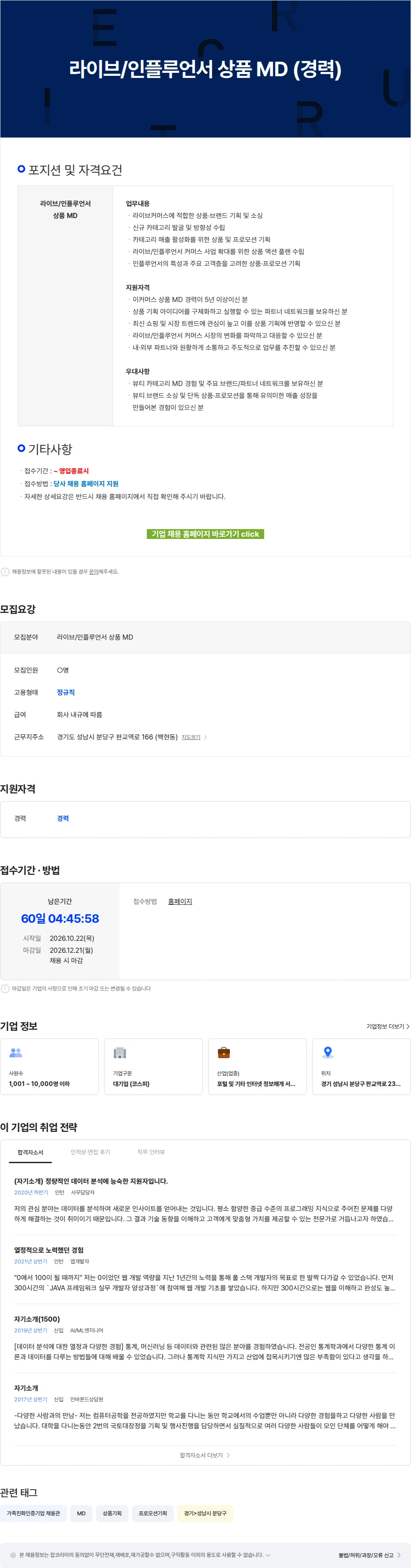Click the 2021년 상반기 label

[x=30, y=1261]
